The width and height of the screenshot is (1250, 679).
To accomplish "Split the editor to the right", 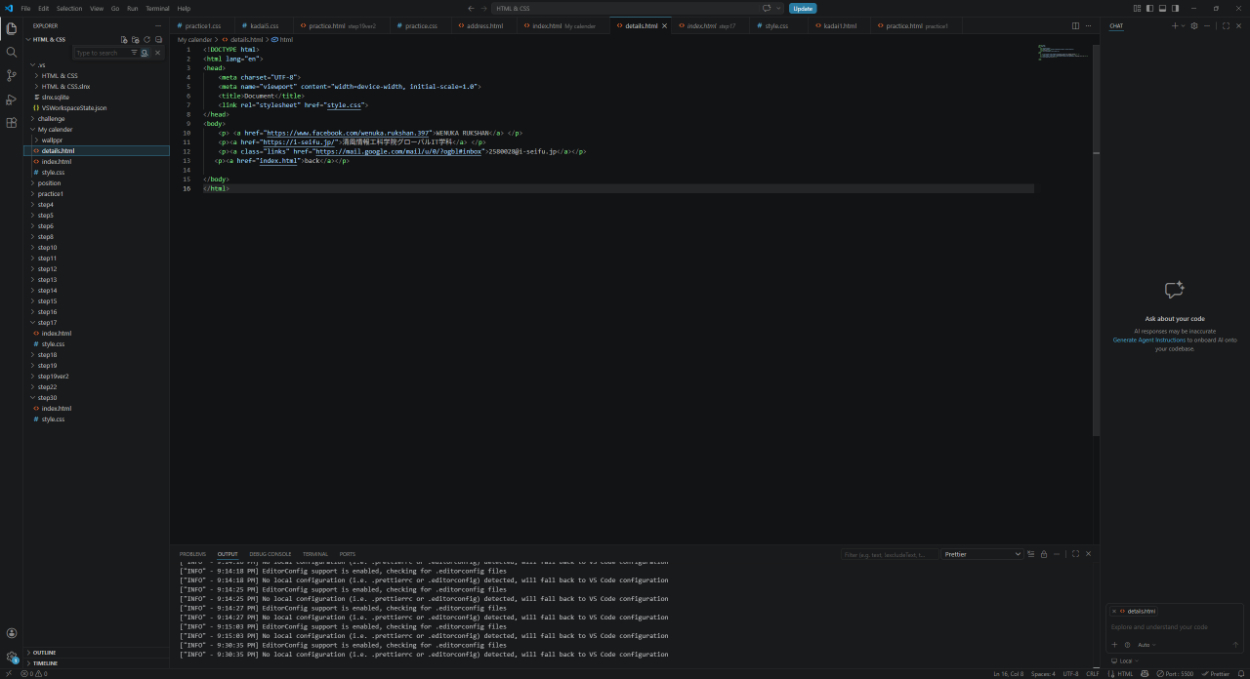I will coord(1076,26).
